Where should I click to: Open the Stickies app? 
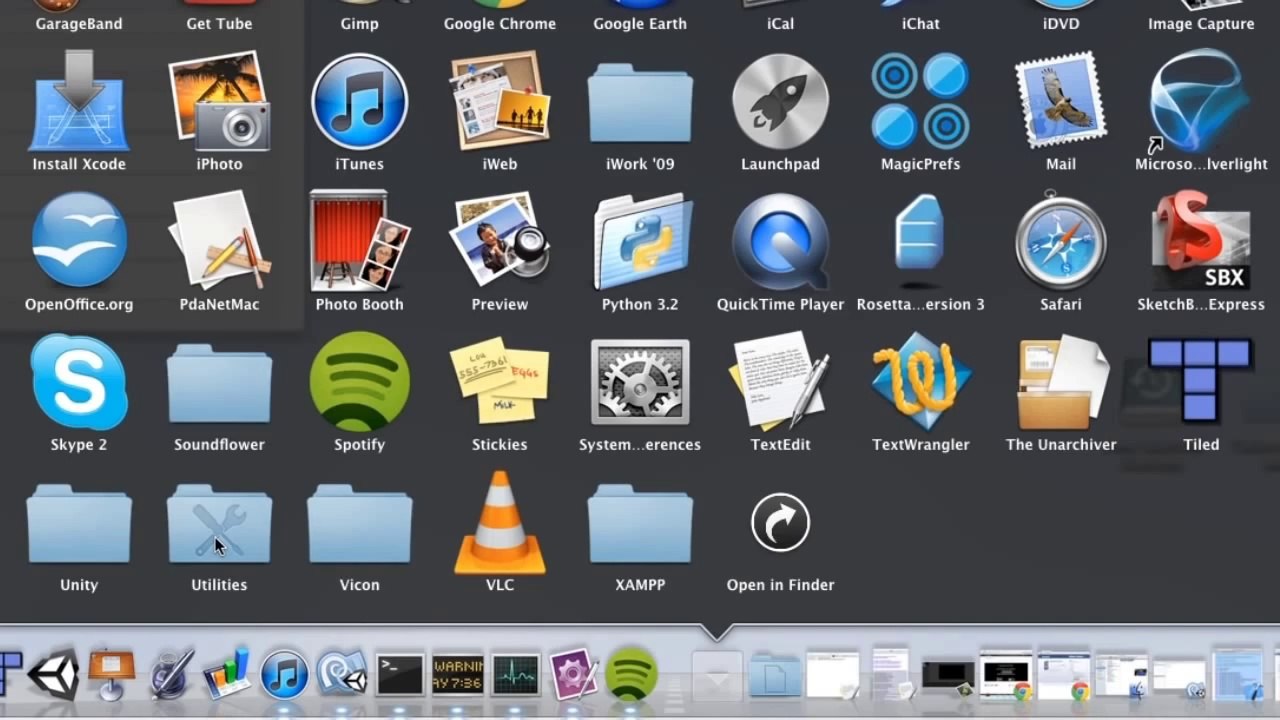[x=499, y=382]
